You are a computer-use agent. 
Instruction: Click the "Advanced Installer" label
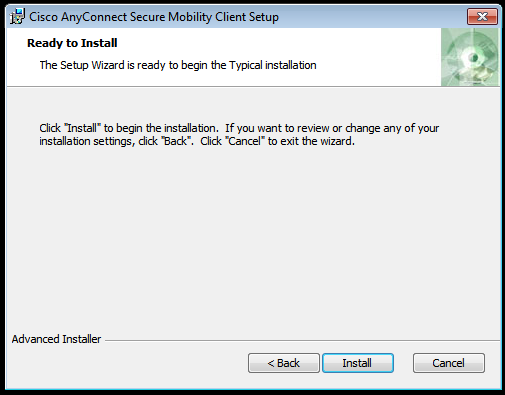56,339
